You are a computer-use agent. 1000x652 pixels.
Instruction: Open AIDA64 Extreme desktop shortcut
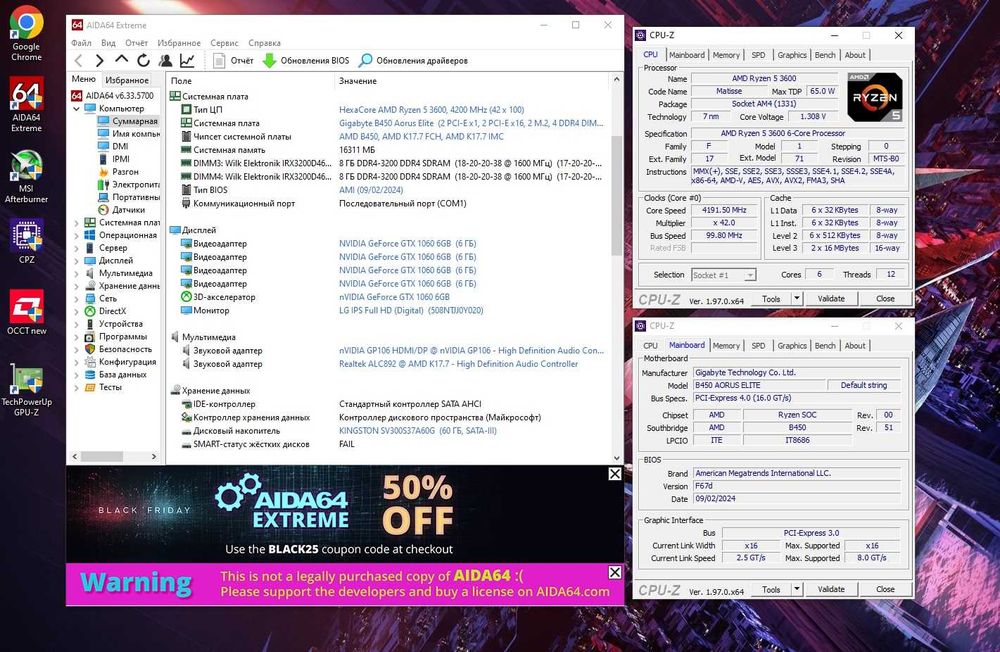pos(26,104)
